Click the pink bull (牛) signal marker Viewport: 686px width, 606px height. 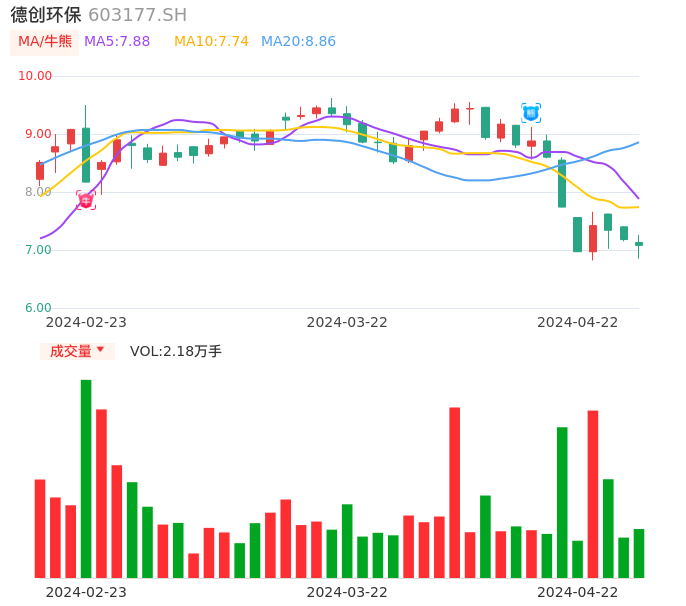86,200
